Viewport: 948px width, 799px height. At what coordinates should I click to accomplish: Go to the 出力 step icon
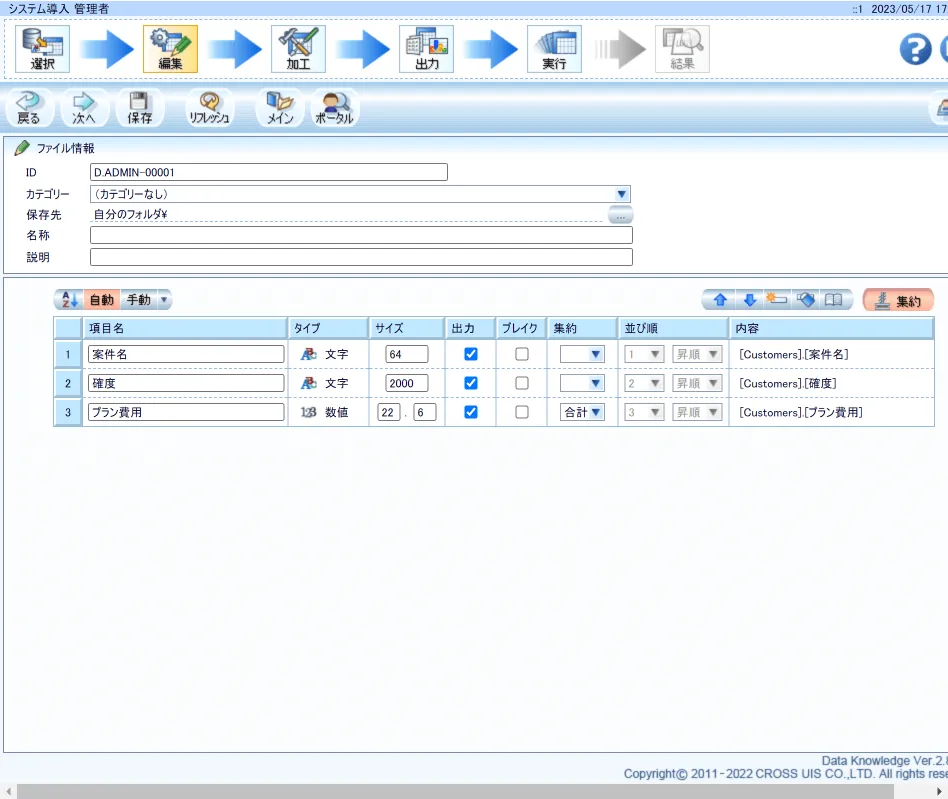426,49
